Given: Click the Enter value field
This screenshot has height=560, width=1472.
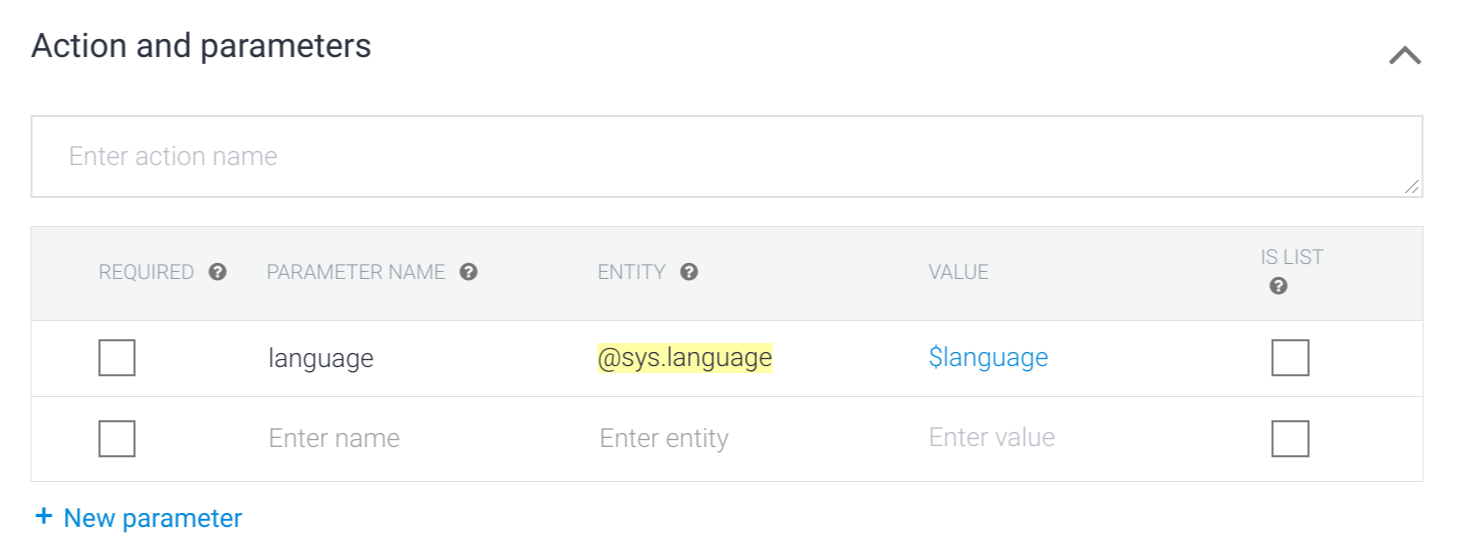Looking at the screenshot, I should tap(992, 438).
